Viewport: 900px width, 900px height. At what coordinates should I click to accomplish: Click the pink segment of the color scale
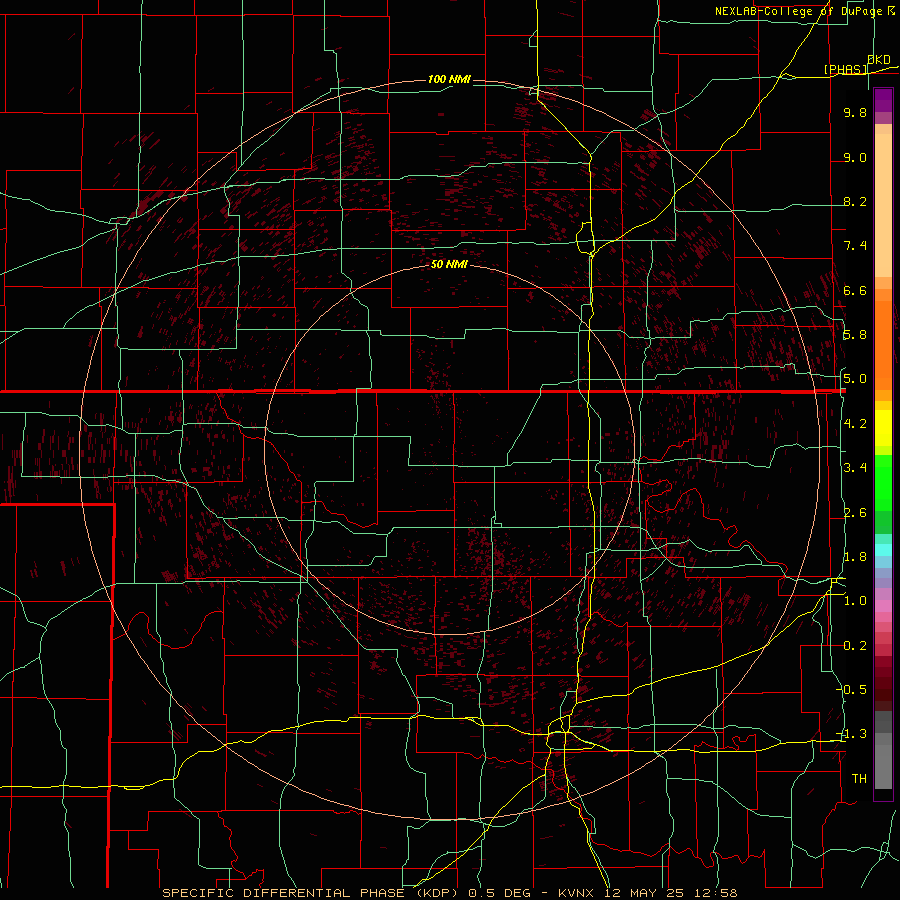[x=883, y=606]
